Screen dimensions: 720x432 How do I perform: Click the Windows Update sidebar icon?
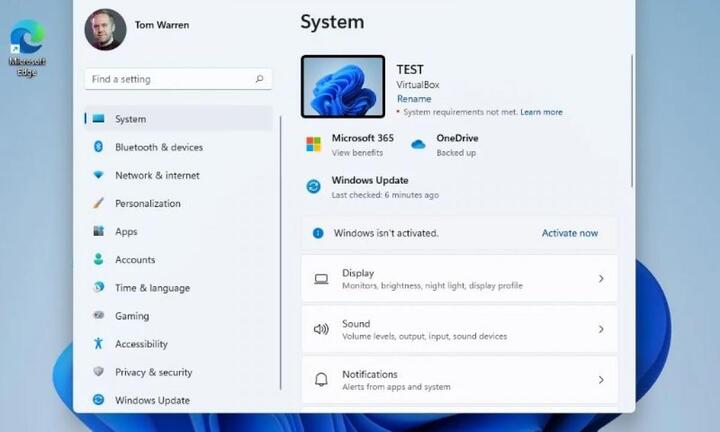(x=98, y=399)
